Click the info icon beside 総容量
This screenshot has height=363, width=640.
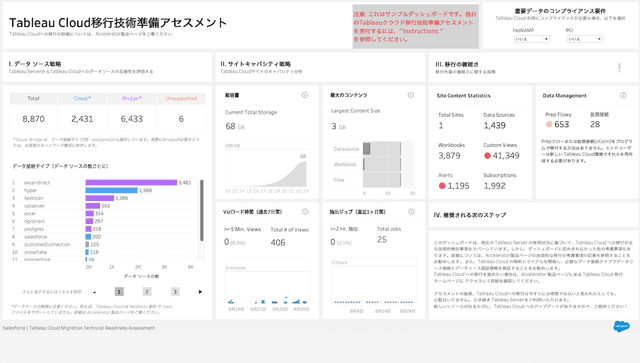coord(304,95)
